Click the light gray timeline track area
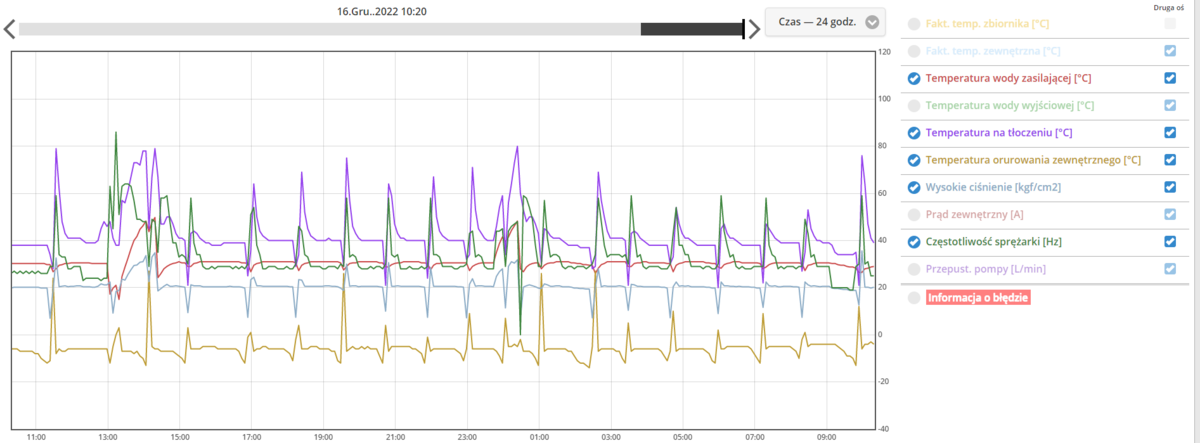 click(328, 29)
